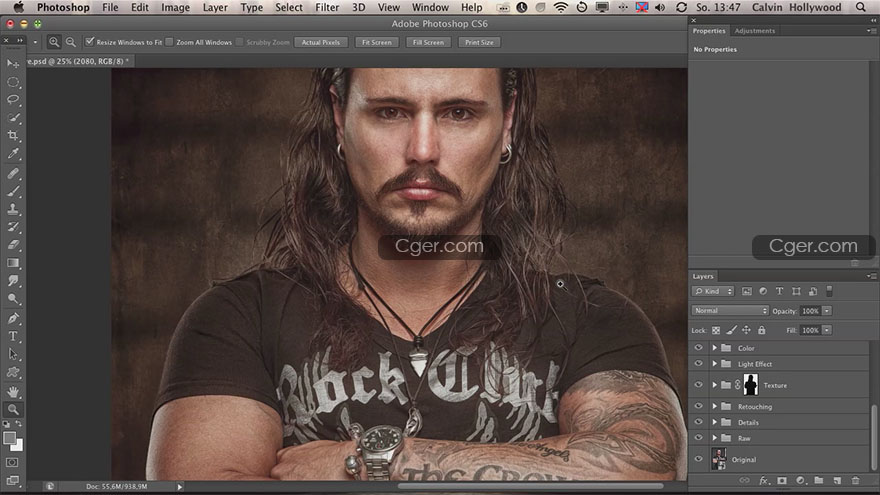This screenshot has height=495, width=880.
Task: Delete layer trash icon
Action: [855, 480]
